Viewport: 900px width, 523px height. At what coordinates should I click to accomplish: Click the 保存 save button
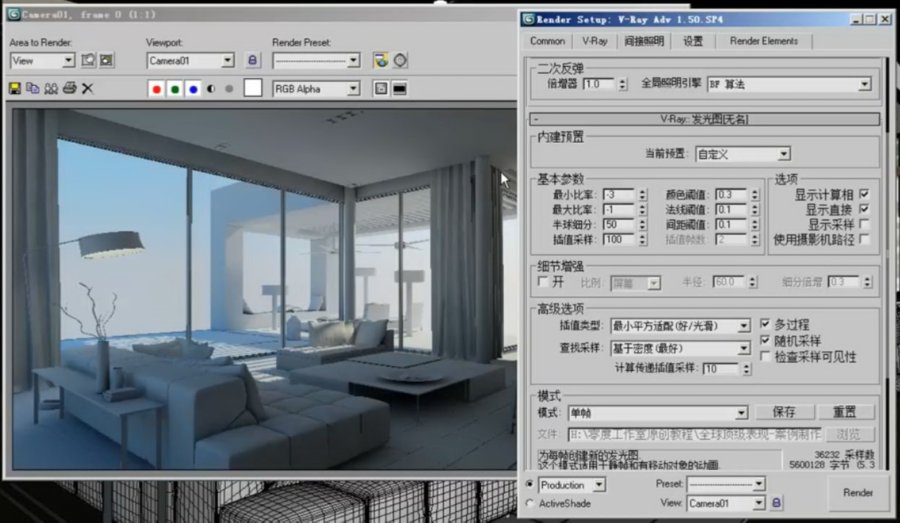pyautogui.click(x=783, y=412)
